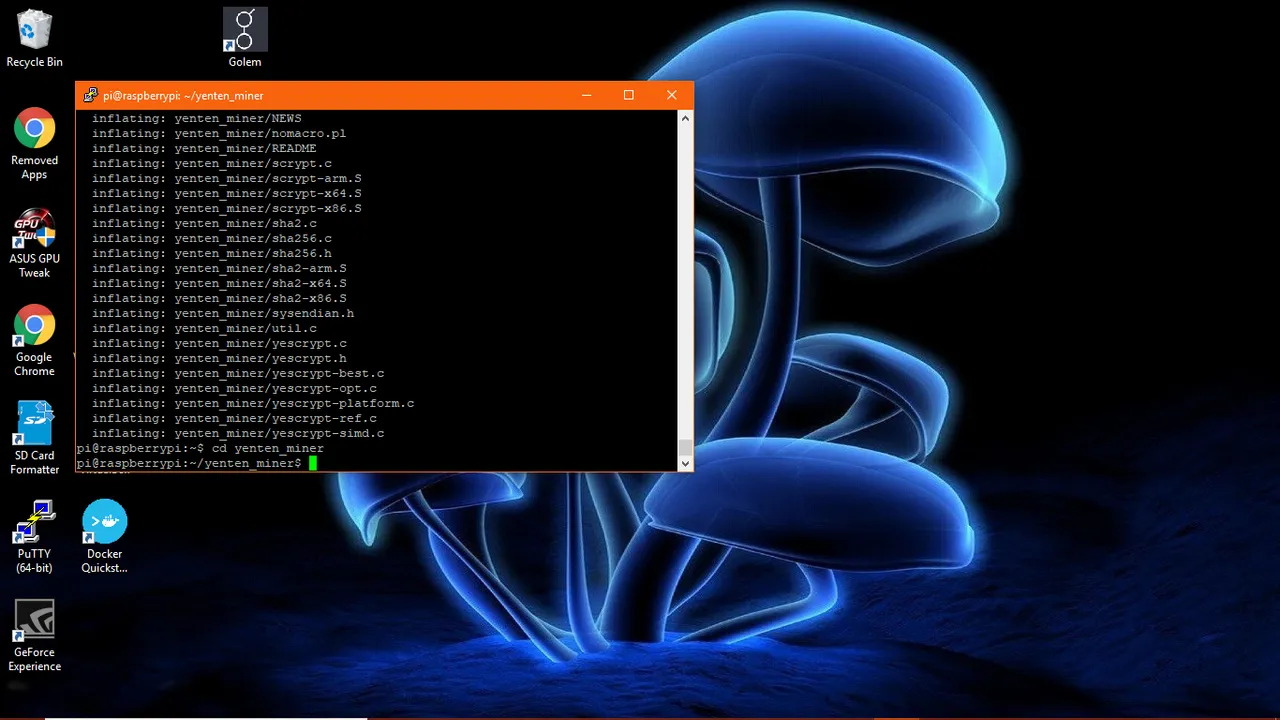1280x720 pixels.
Task: Click the line 'inflating: yenten_miner/yescrypt-opt.c'
Action: 234,388
